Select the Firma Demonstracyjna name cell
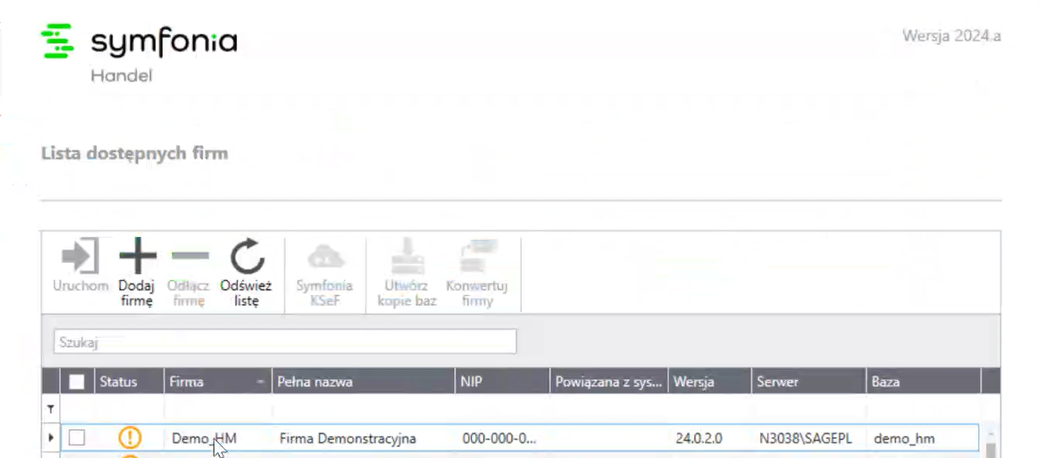Image resolution: width=1041 pixels, height=458 pixels. 347,438
